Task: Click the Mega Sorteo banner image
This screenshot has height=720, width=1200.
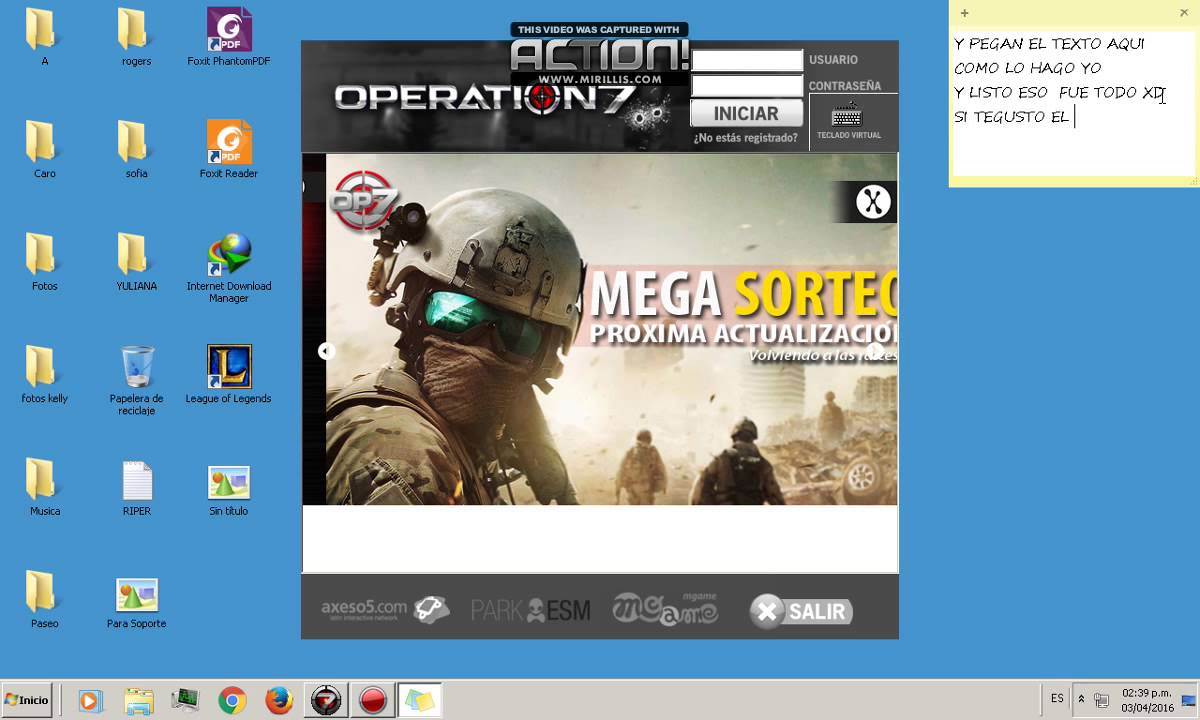Action: pyautogui.click(x=611, y=329)
